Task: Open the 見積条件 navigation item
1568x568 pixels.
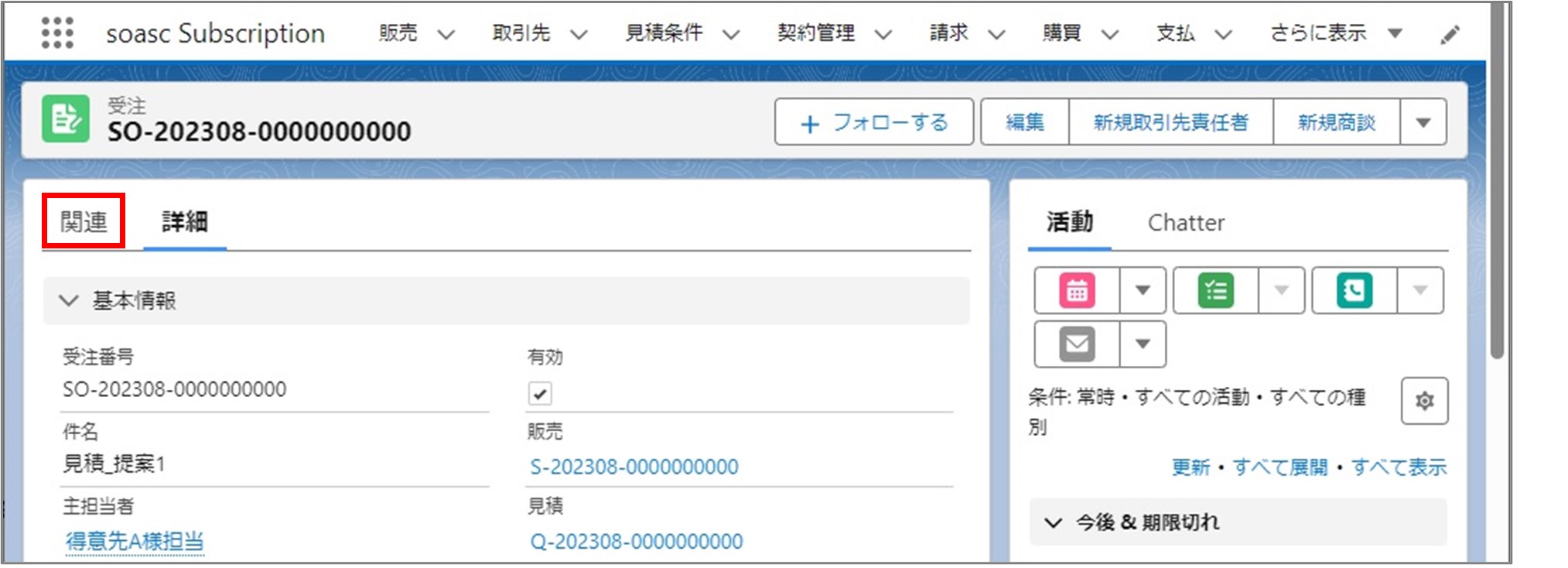Action: (x=664, y=33)
